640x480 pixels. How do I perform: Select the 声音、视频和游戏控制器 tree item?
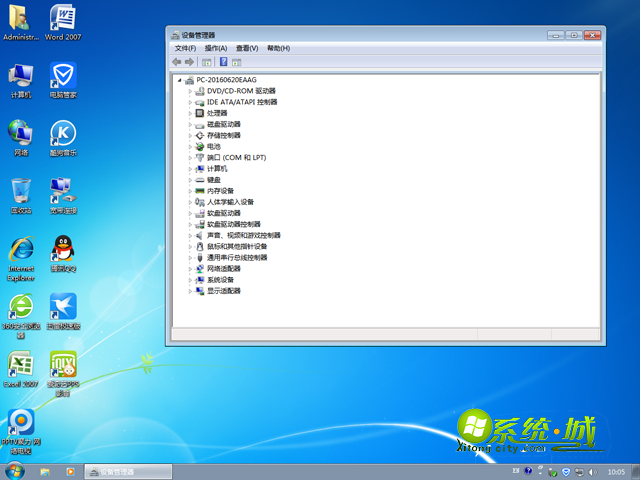(244, 236)
